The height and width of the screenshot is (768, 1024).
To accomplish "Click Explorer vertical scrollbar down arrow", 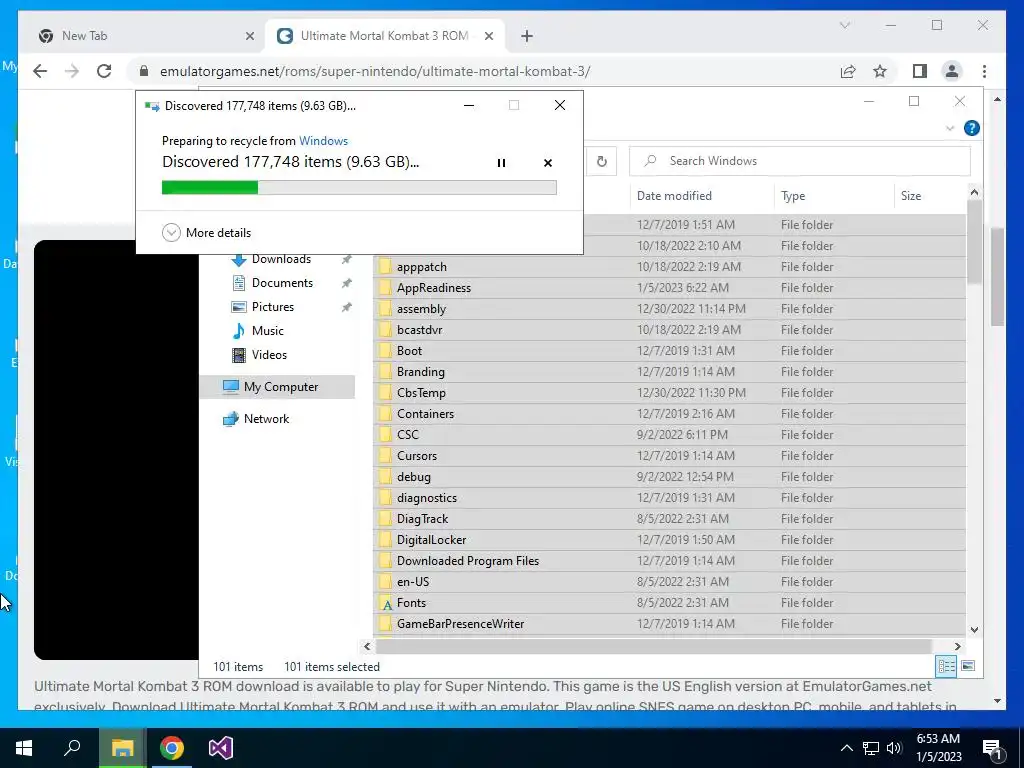I will point(974,630).
